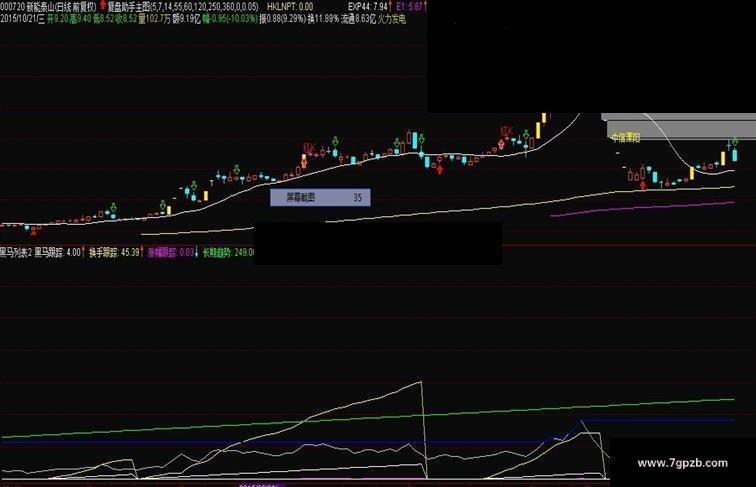
Task: Click the 换手跟踪: 45.39 value
Action: (114, 253)
